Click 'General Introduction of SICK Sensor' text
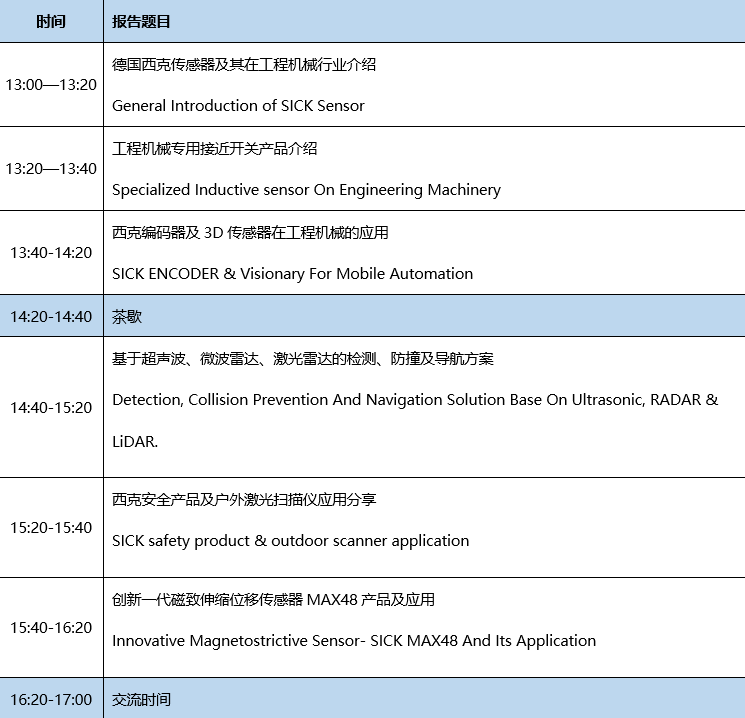745x718 pixels. 238,105
